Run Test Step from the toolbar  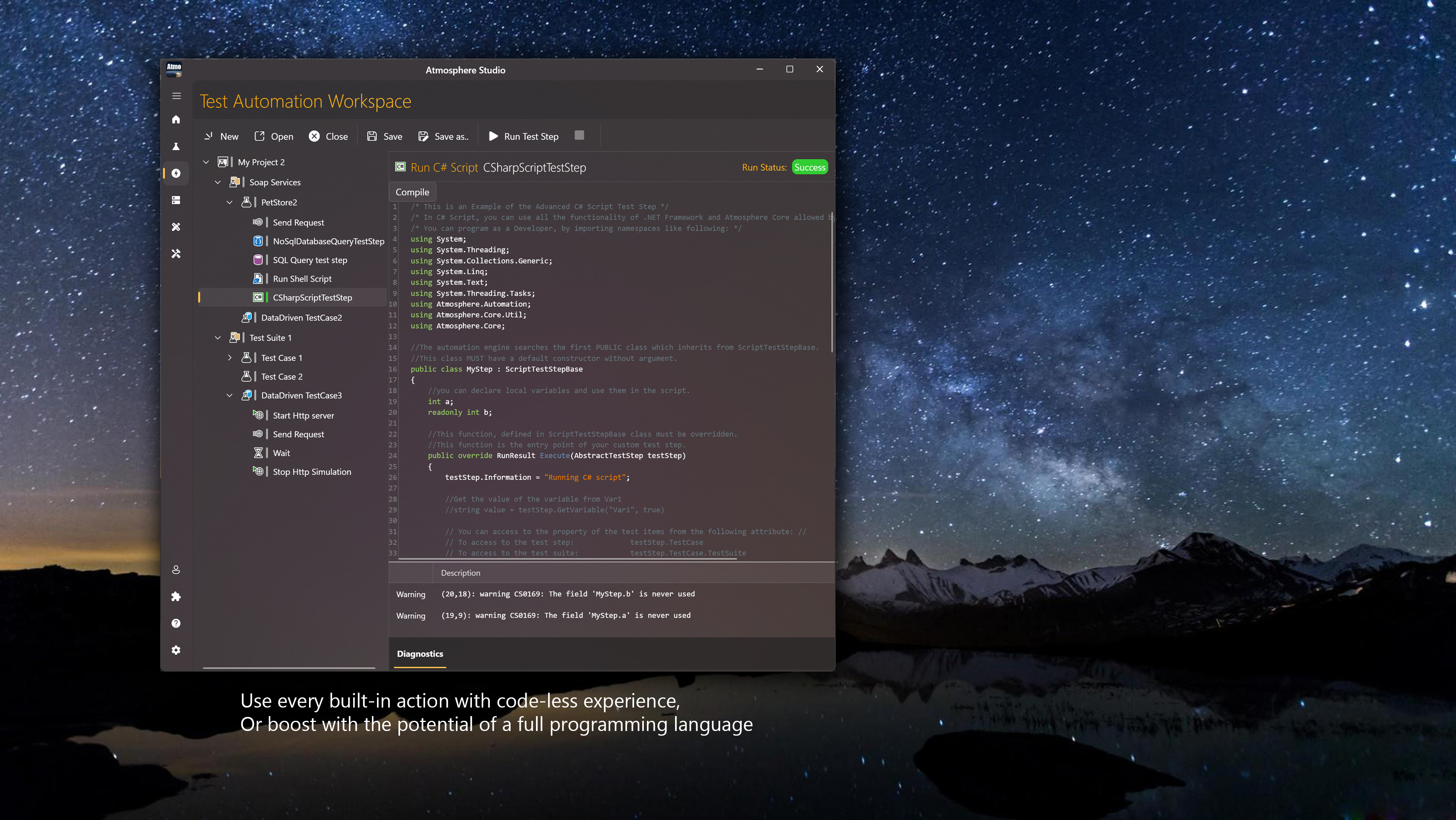523,136
